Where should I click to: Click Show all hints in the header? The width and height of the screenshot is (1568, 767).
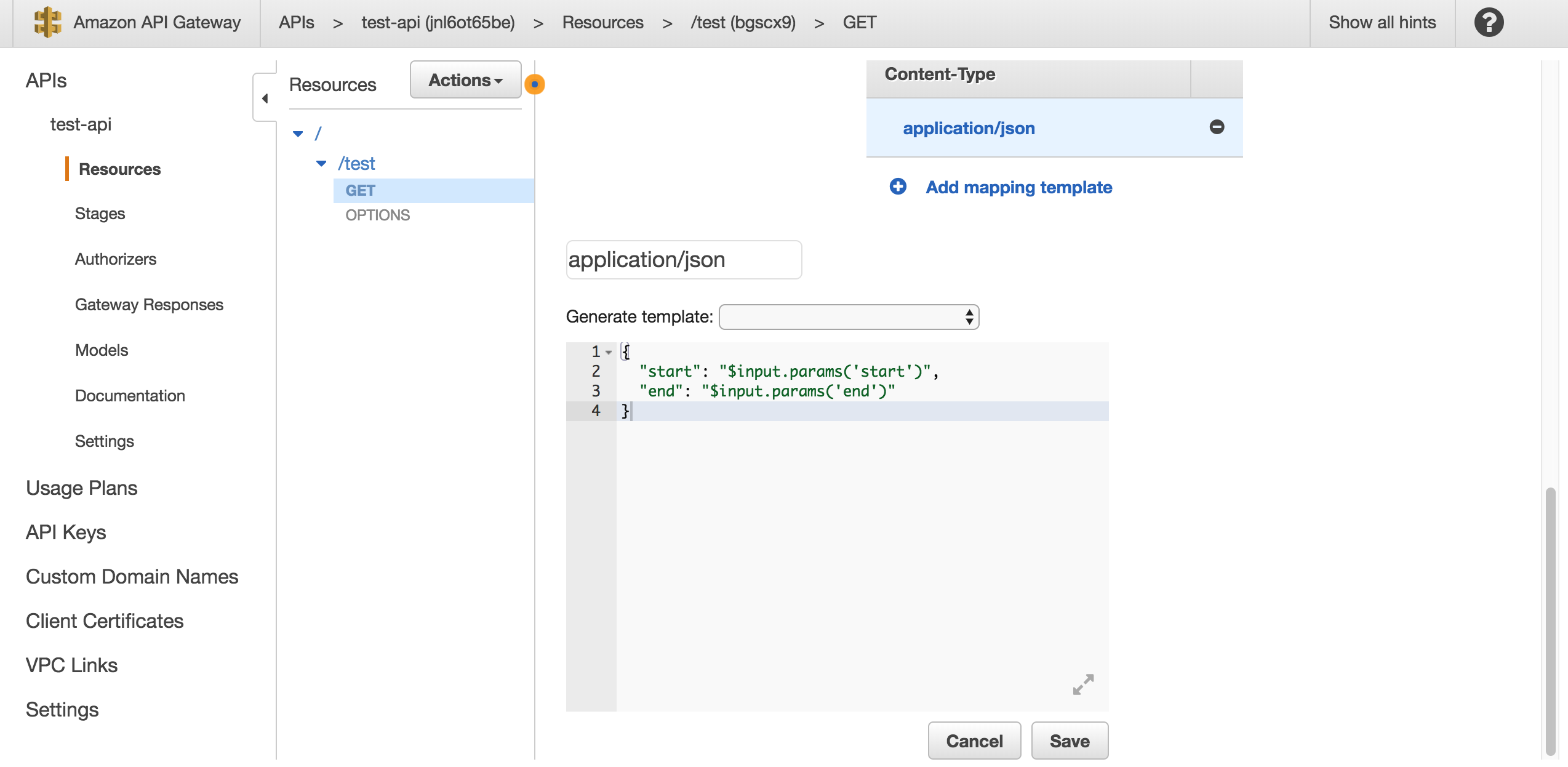1382,23
